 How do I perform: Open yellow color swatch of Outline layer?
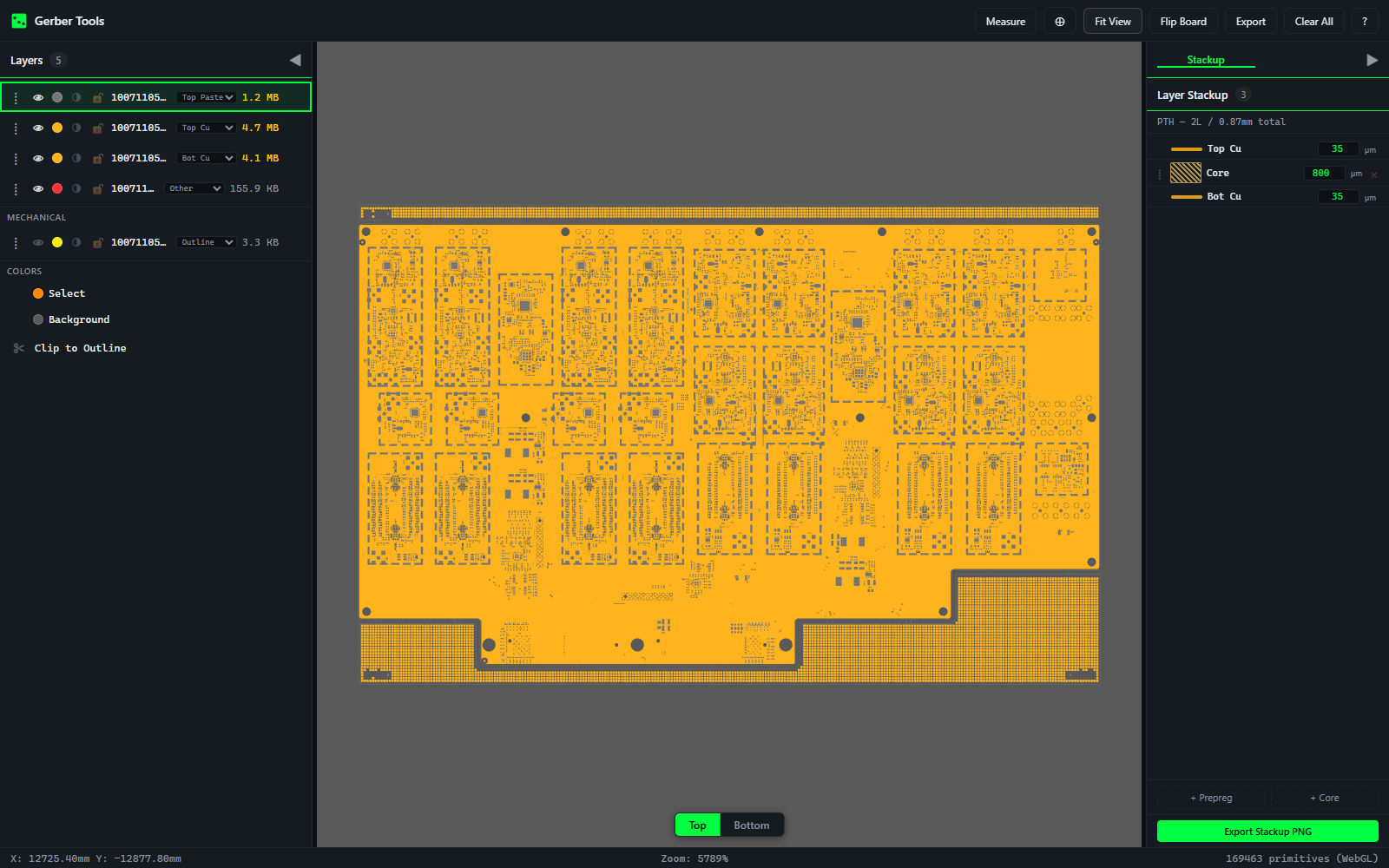pos(57,242)
